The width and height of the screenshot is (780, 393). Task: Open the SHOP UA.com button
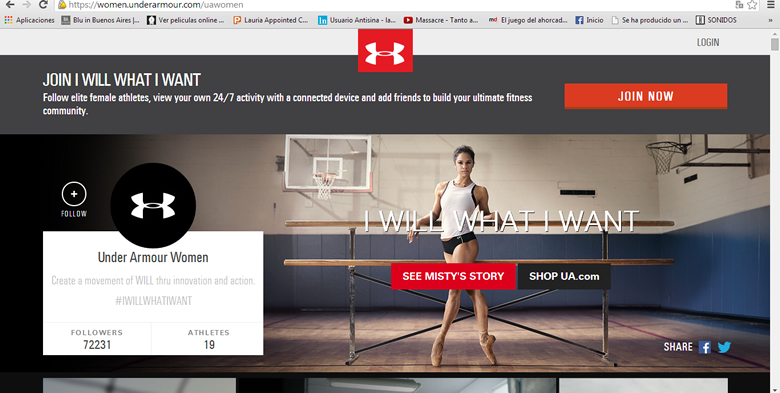coord(564,276)
